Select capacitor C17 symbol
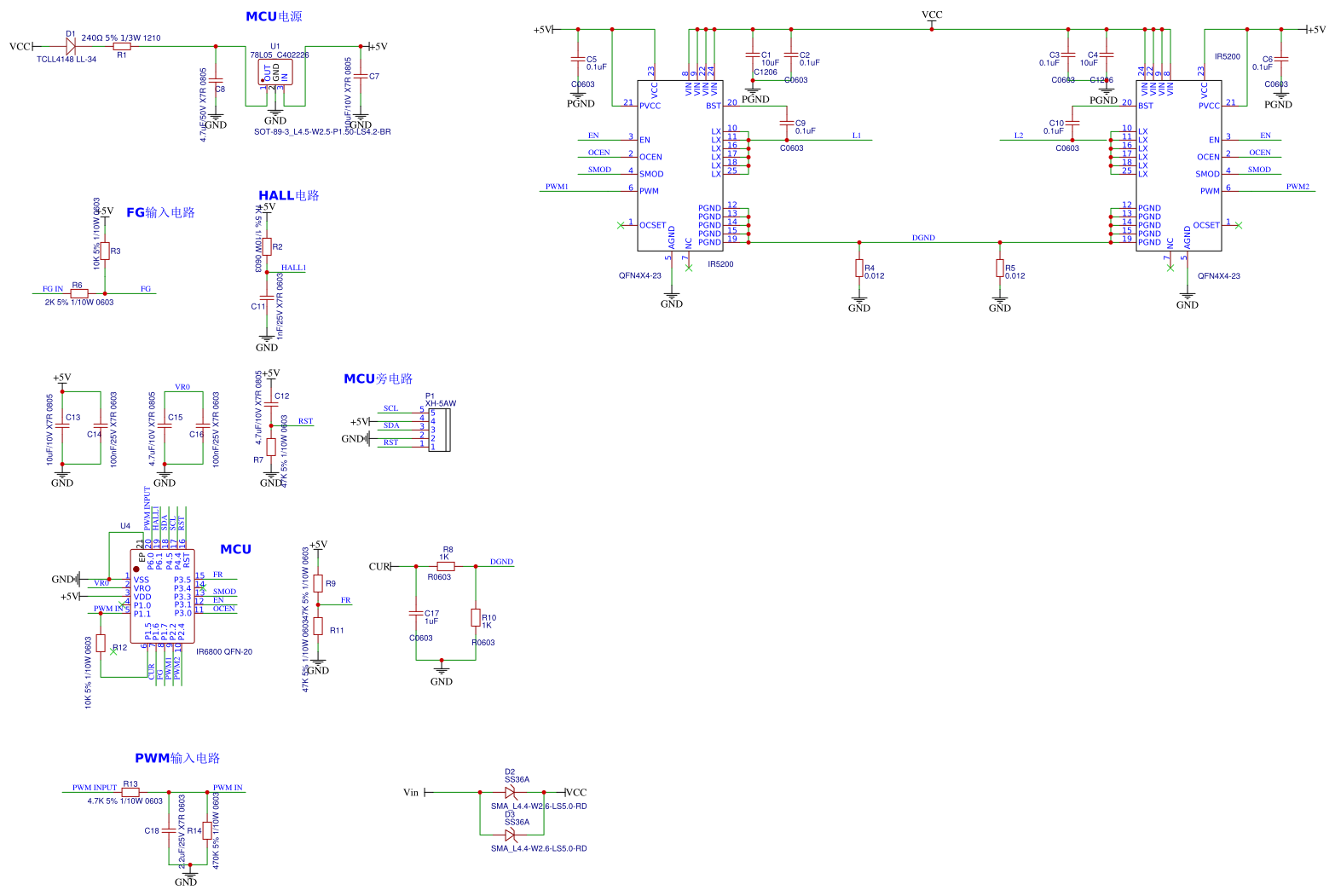This screenshot has height=896, width=1335. pos(416,613)
